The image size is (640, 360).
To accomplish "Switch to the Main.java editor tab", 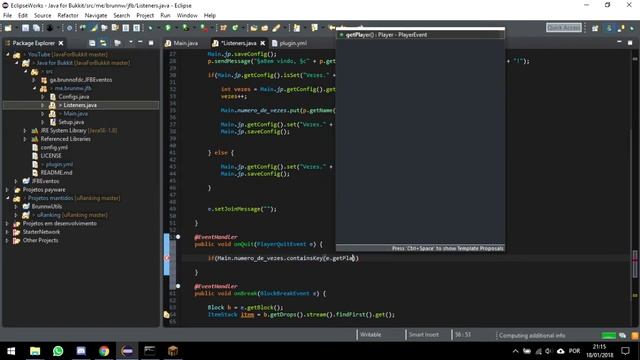I will [182, 43].
